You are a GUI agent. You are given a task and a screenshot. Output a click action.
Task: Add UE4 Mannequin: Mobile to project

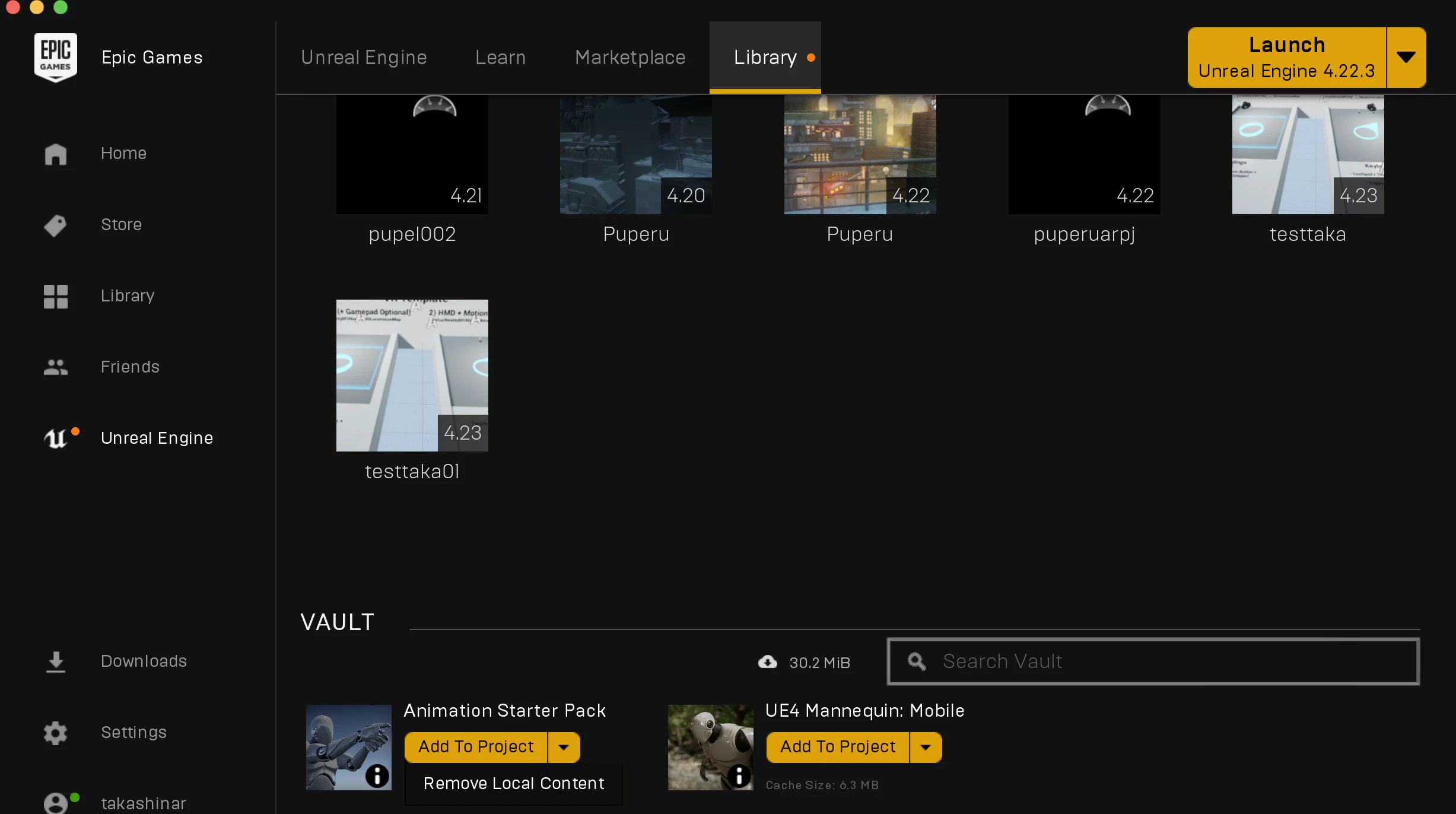[x=838, y=748]
